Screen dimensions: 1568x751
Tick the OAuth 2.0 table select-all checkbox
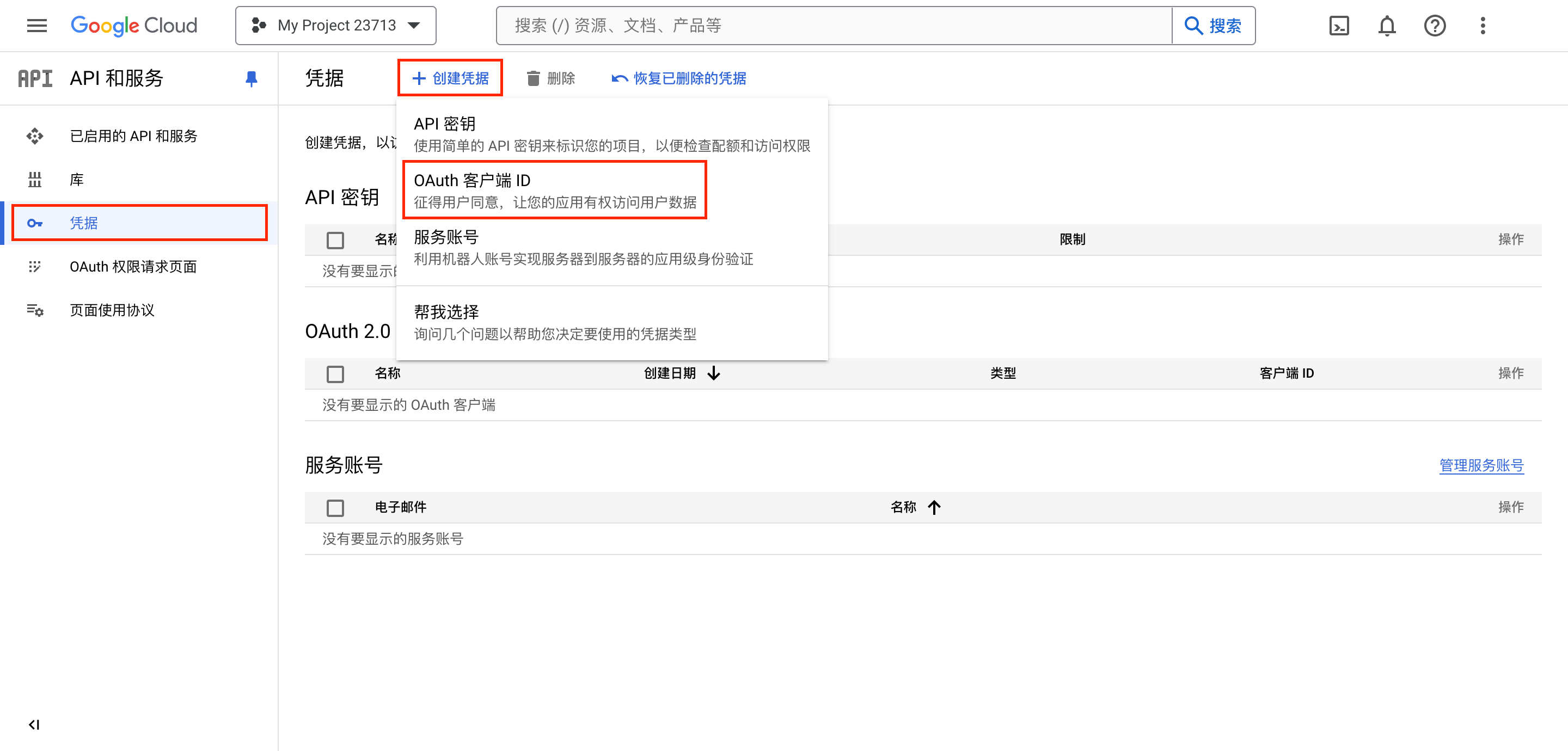click(x=335, y=374)
